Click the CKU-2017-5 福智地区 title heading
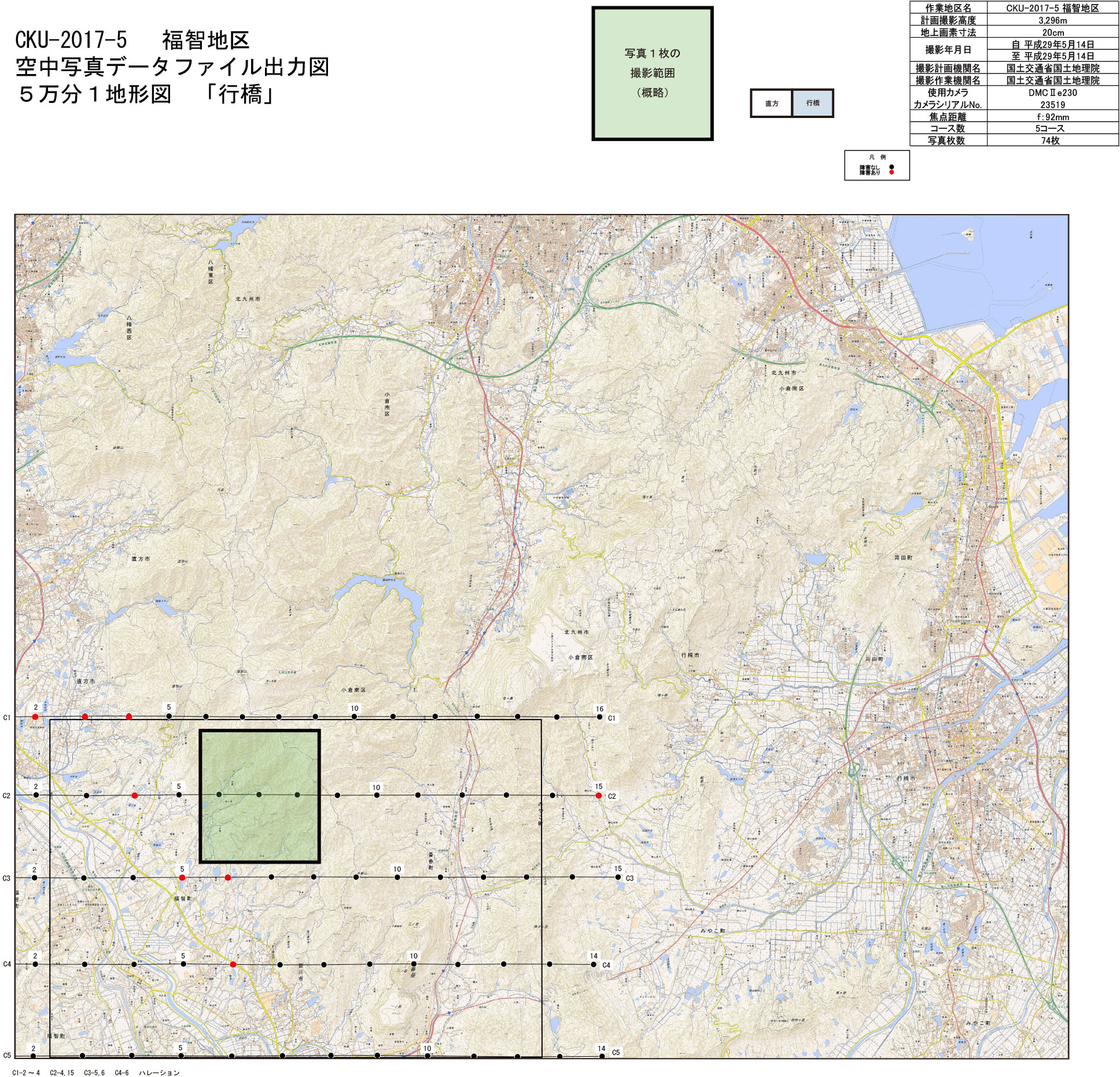 click(132, 40)
